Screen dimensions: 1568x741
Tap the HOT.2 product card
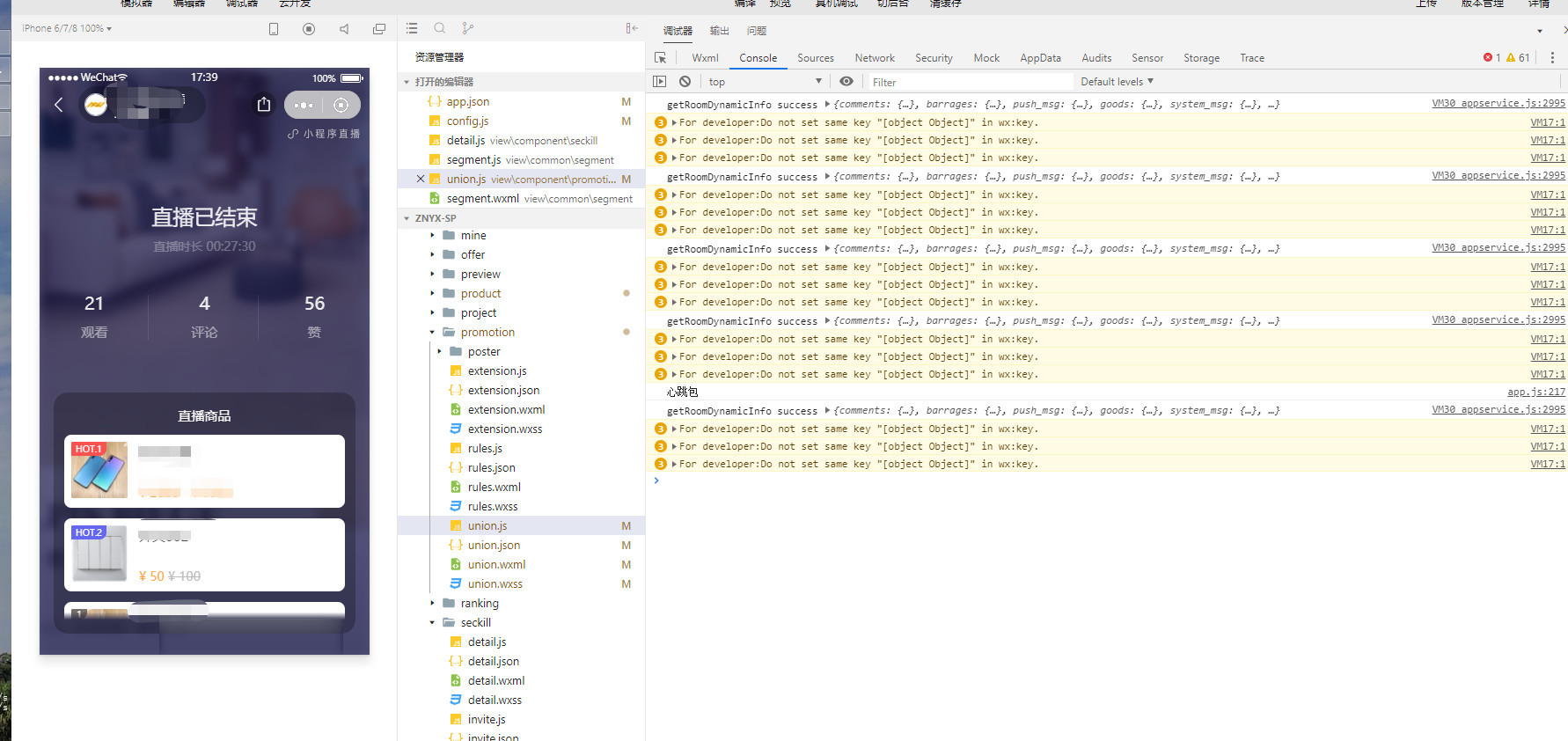204,554
